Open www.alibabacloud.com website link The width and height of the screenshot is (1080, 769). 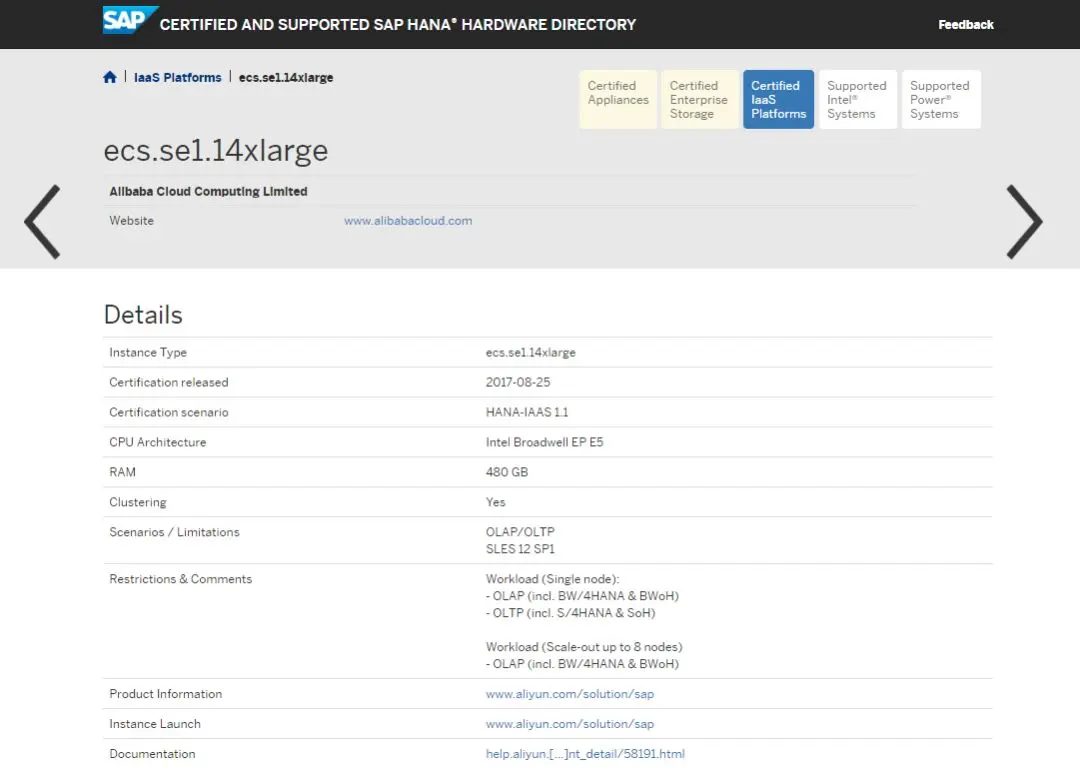click(x=408, y=221)
